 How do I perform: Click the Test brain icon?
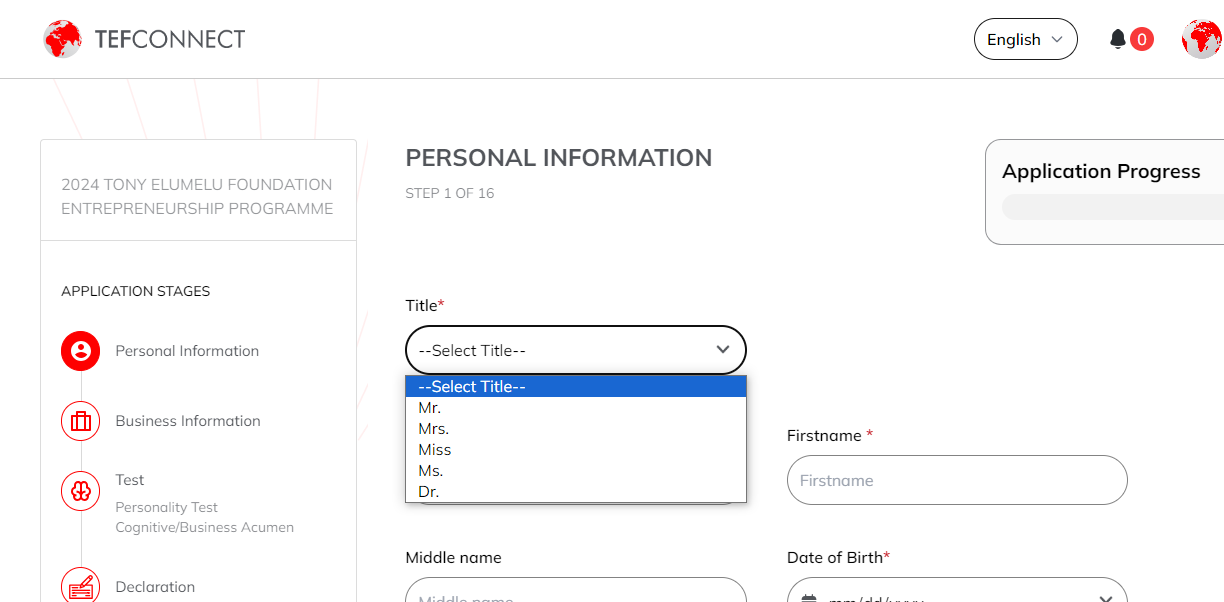(x=81, y=491)
